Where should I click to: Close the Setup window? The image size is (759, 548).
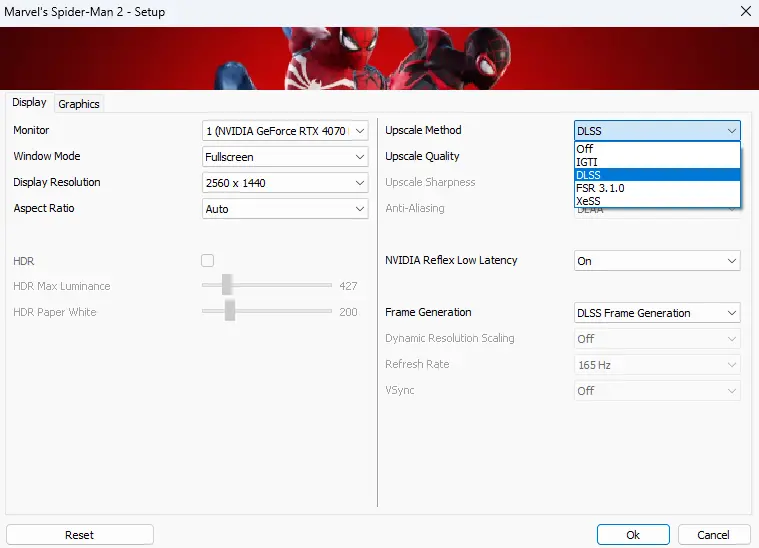click(x=746, y=11)
